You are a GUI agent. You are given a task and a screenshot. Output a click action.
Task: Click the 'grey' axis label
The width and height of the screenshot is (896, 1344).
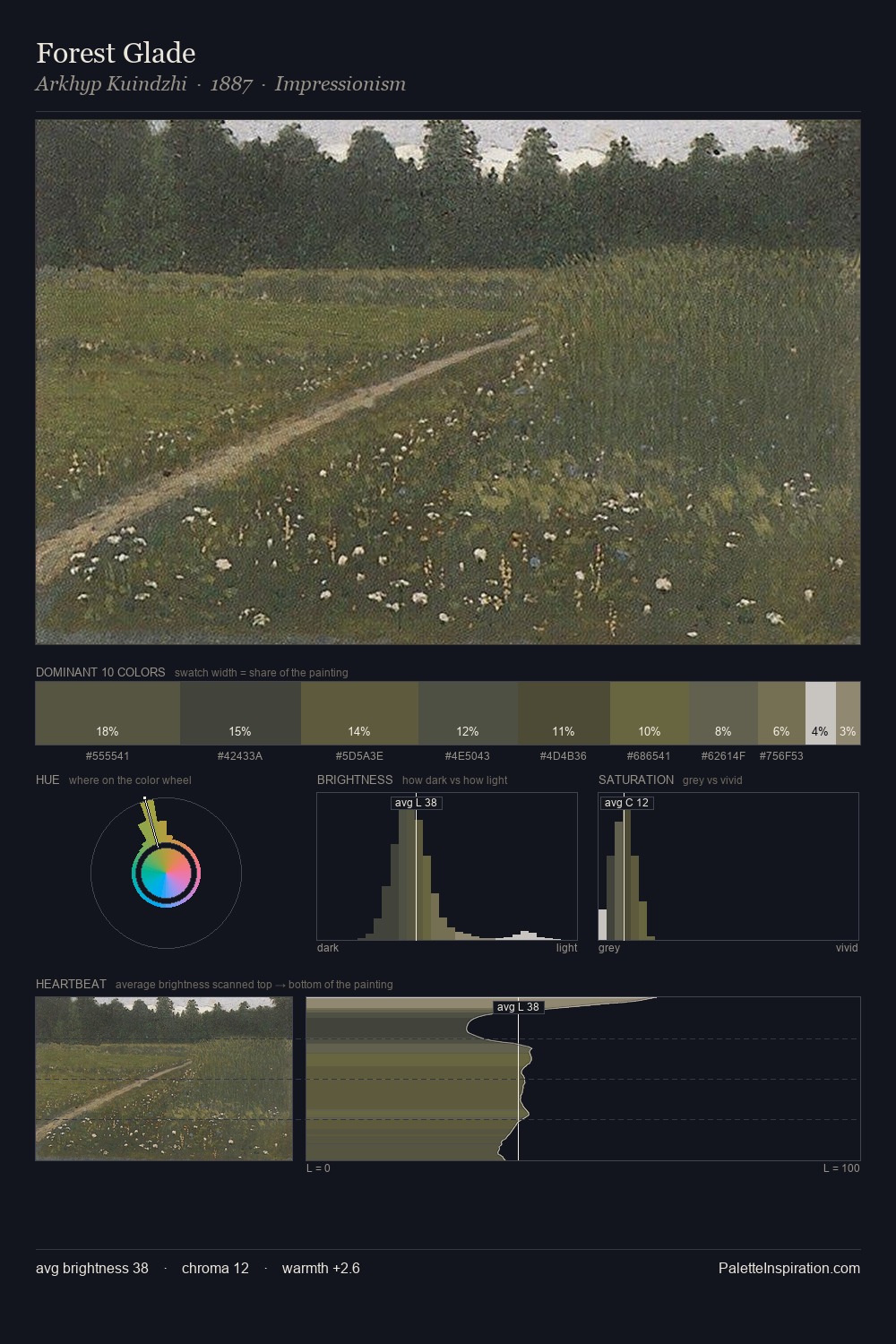[609, 948]
